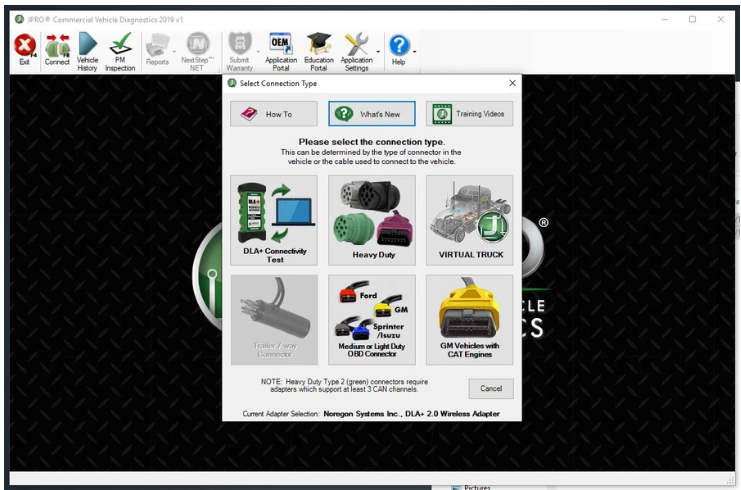The height and width of the screenshot is (490, 741).
Task: Open Vehicle History from toolbar
Action: pos(87,52)
